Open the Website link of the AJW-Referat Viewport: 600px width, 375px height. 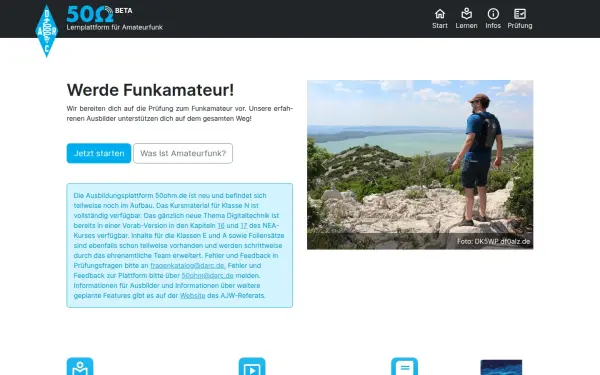(x=192, y=295)
